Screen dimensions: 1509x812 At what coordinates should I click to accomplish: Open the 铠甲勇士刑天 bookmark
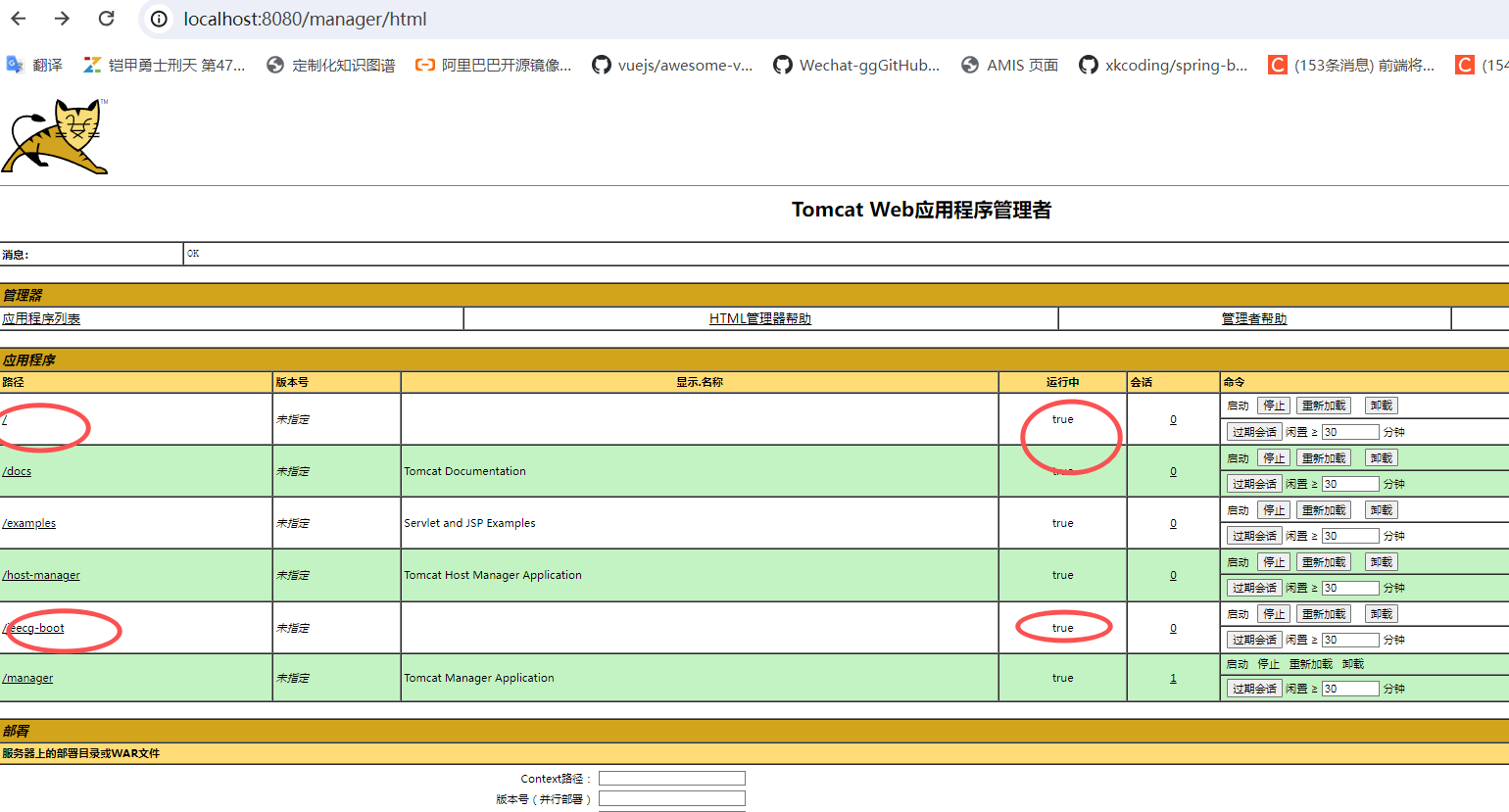164,65
